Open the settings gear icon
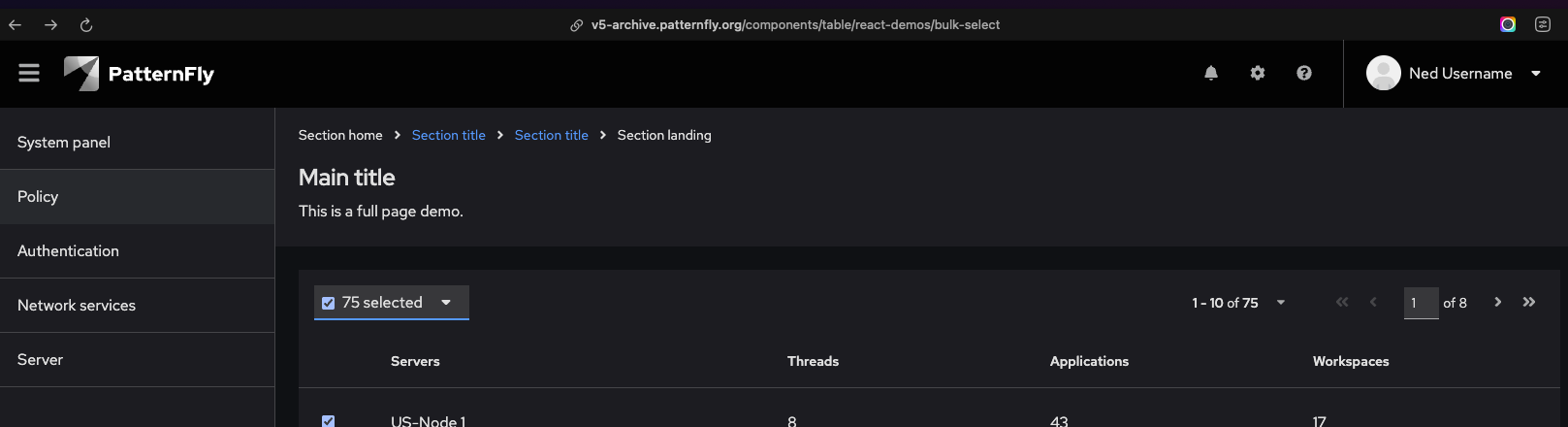The height and width of the screenshot is (427, 1568). pos(1258,73)
